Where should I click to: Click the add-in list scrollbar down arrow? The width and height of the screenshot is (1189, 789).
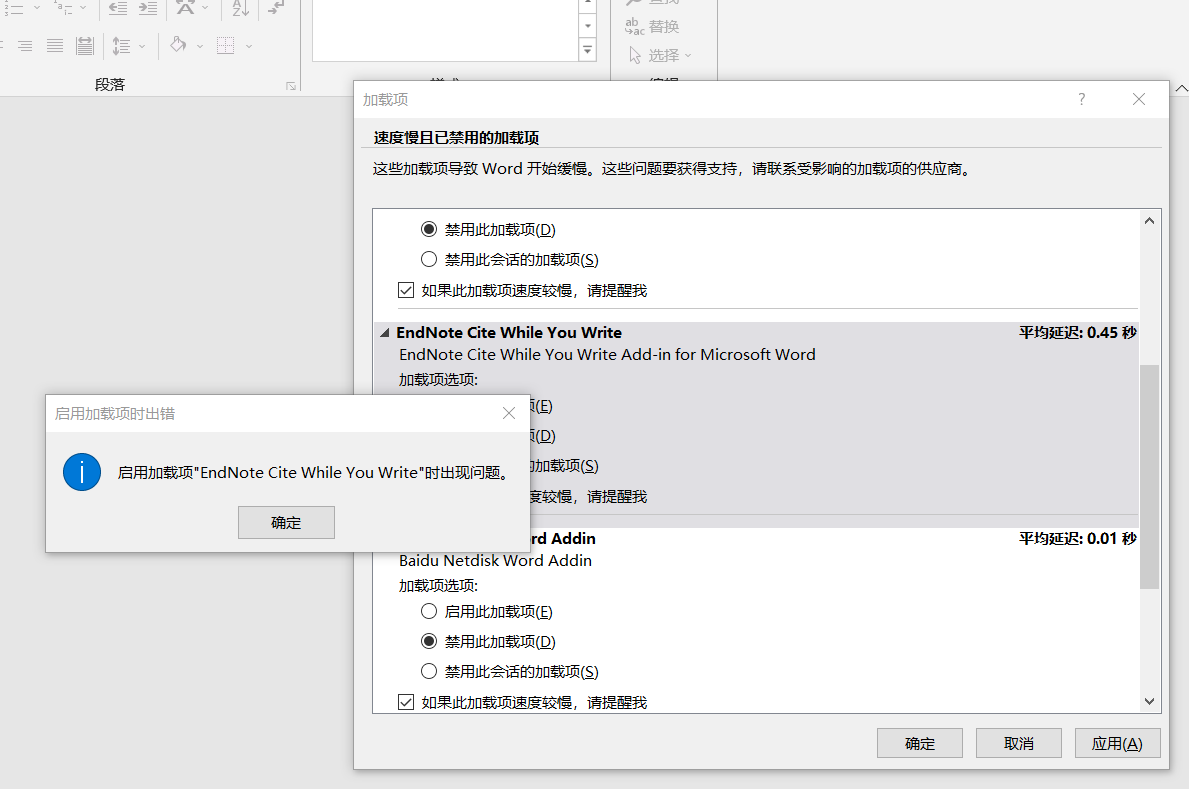(1150, 702)
